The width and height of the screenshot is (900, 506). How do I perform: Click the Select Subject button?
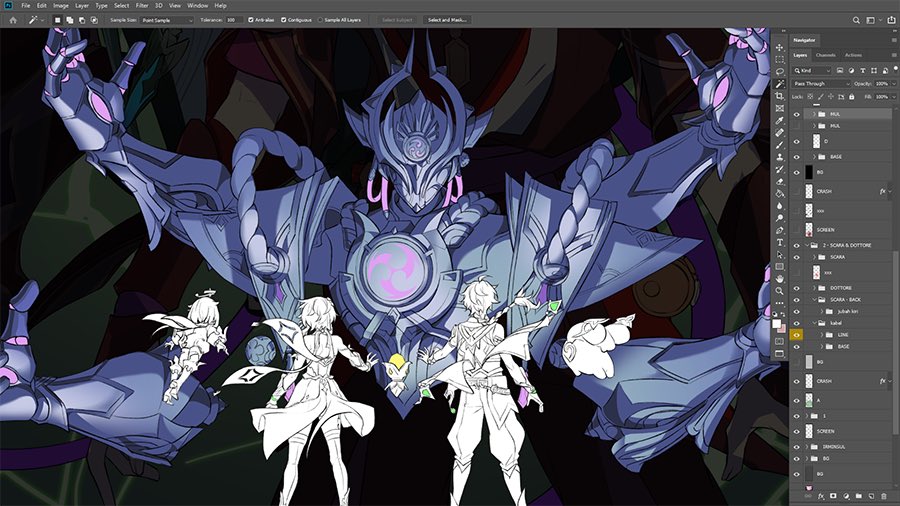(x=397, y=20)
